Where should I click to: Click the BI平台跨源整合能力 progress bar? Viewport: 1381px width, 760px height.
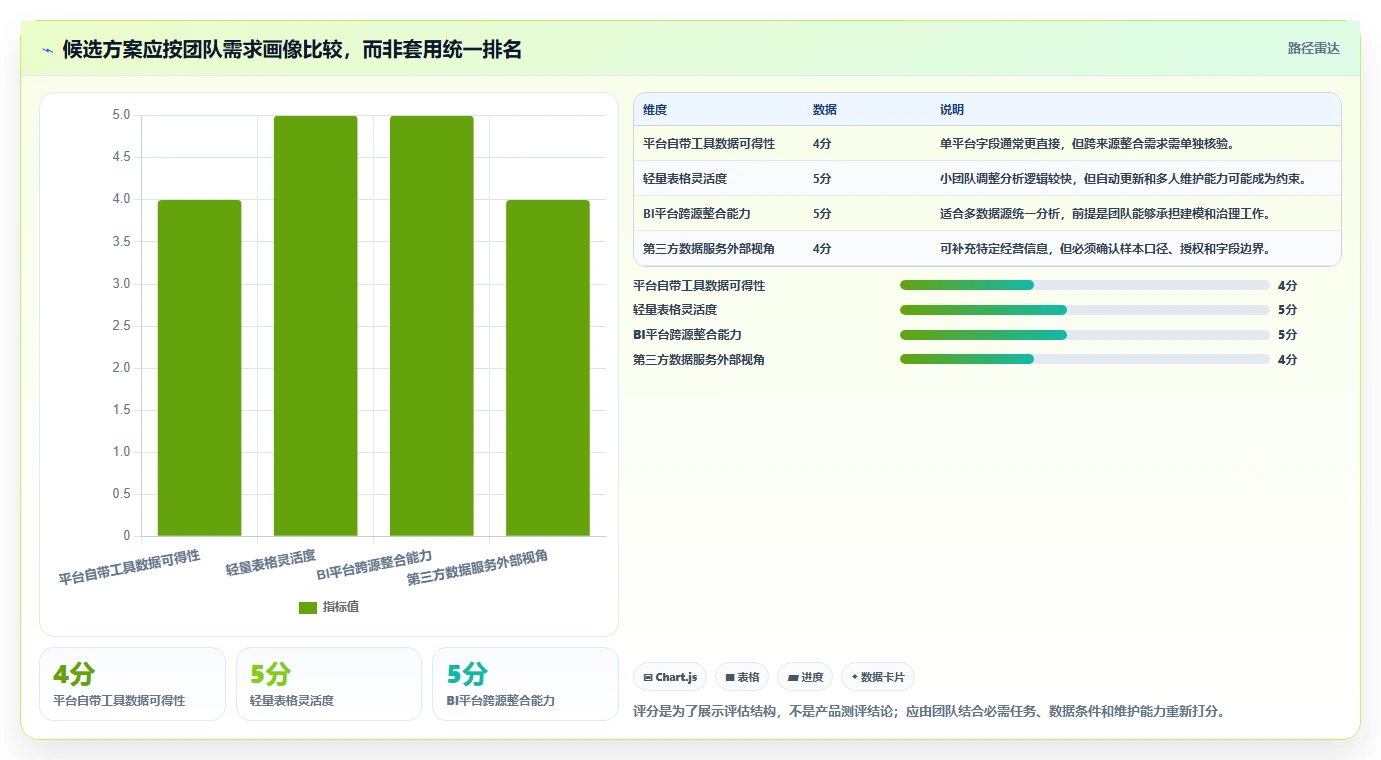pyautogui.click(x=1085, y=335)
